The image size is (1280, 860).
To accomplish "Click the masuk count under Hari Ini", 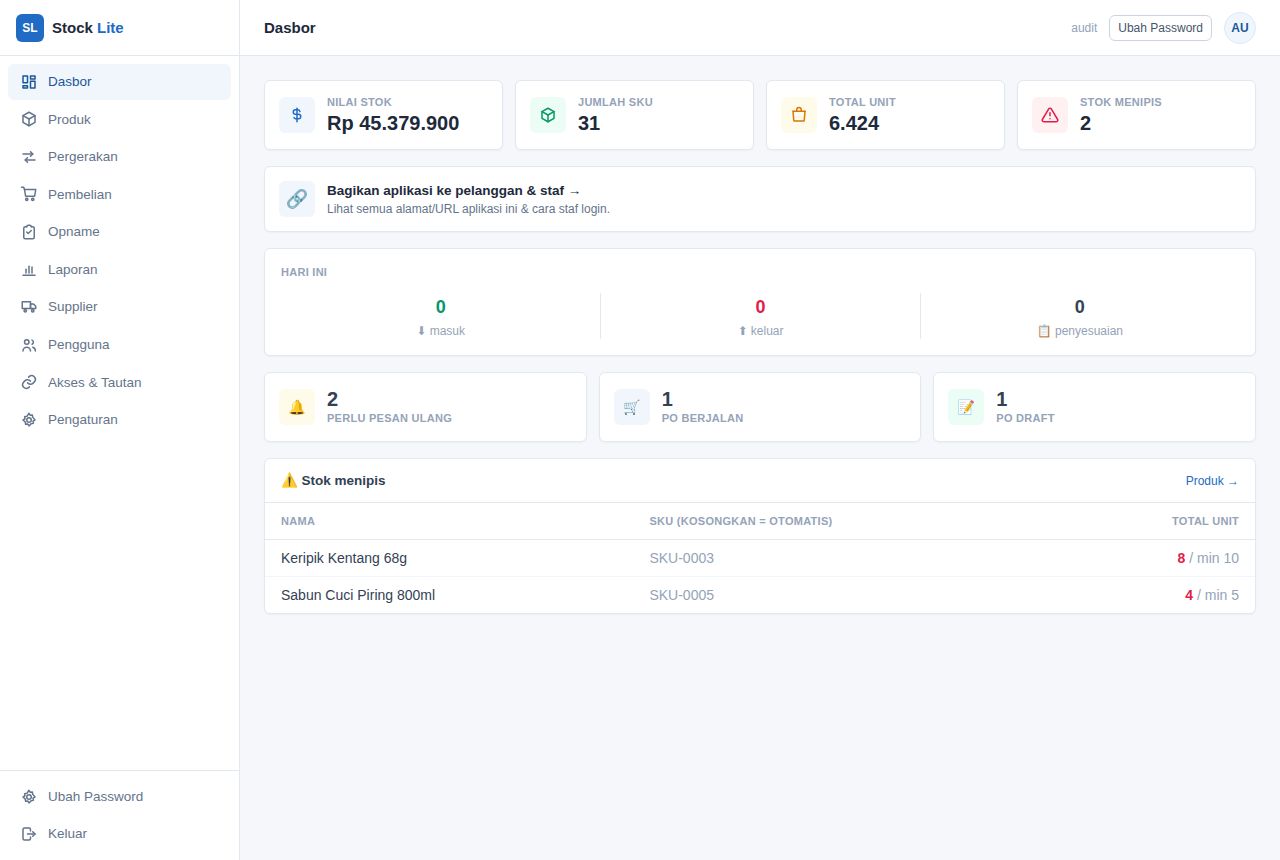I will click(x=441, y=307).
